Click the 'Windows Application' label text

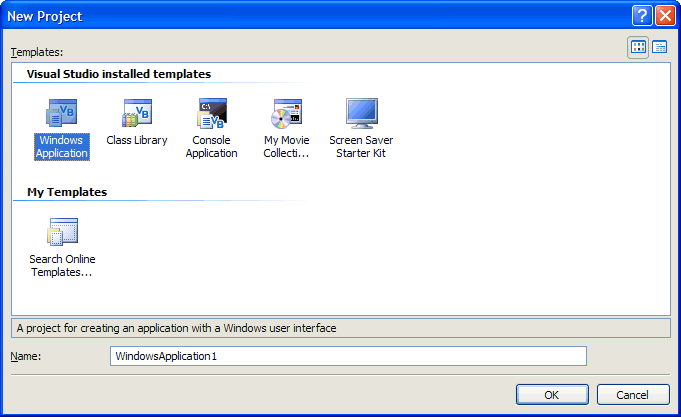pyautogui.click(x=62, y=147)
